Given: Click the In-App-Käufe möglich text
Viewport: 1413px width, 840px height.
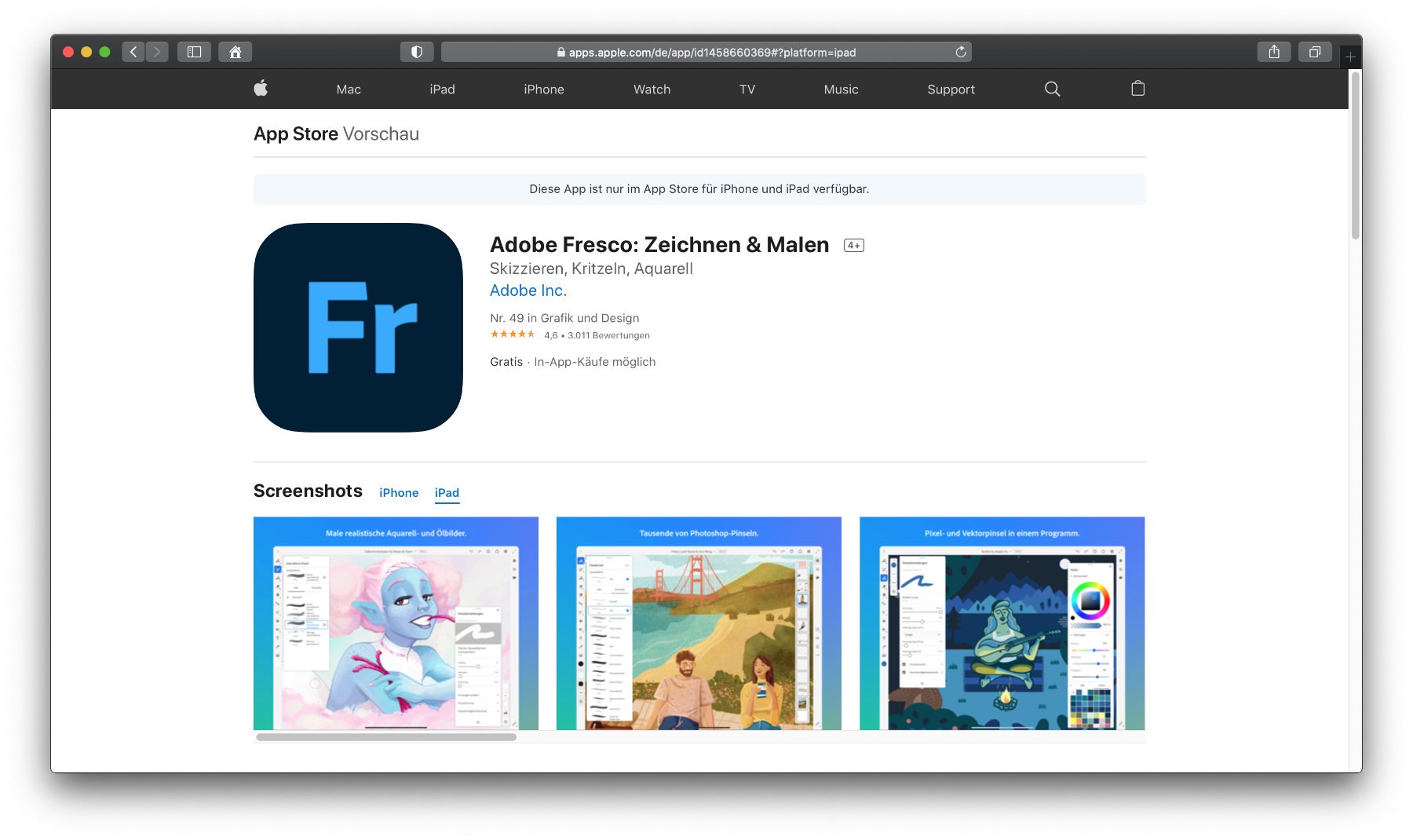Looking at the screenshot, I should [595, 362].
